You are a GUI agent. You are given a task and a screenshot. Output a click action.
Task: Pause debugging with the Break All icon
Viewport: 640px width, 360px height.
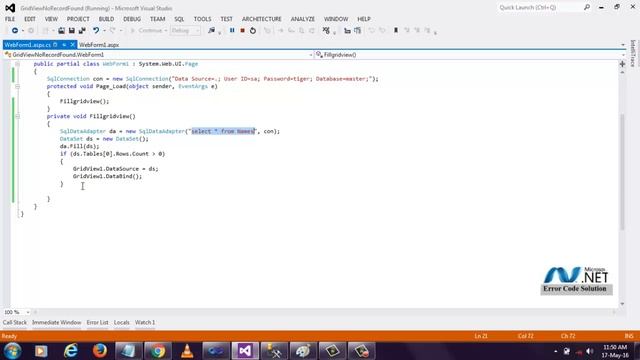coord(232,31)
